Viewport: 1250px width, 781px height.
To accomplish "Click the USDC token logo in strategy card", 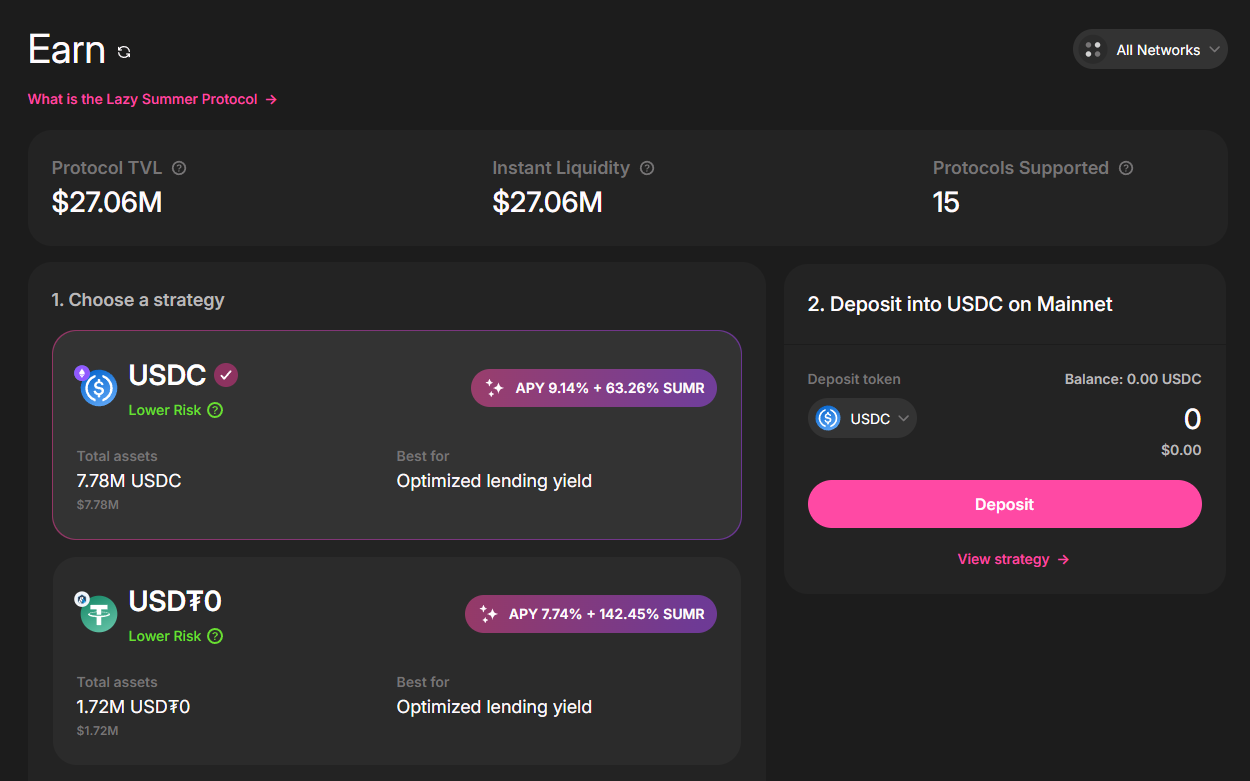I will coord(99,388).
